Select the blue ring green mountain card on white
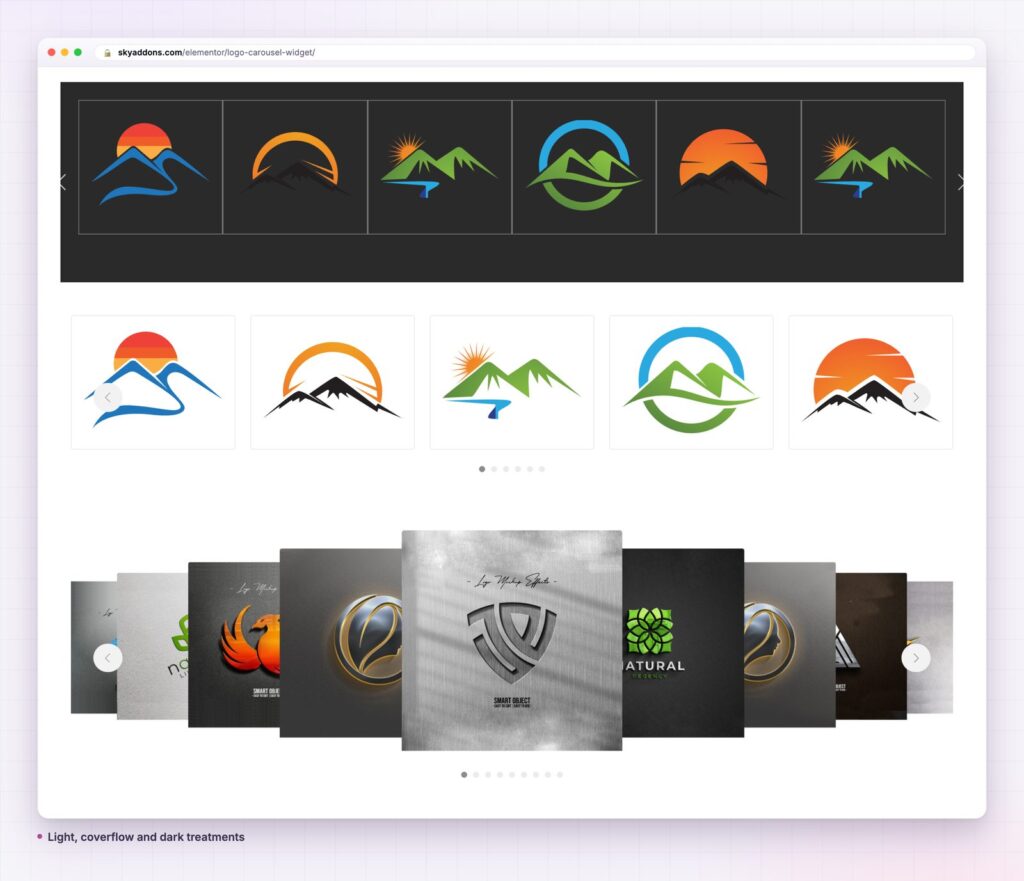Image resolution: width=1024 pixels, height=881 pixels. click(x=691, y=383)
